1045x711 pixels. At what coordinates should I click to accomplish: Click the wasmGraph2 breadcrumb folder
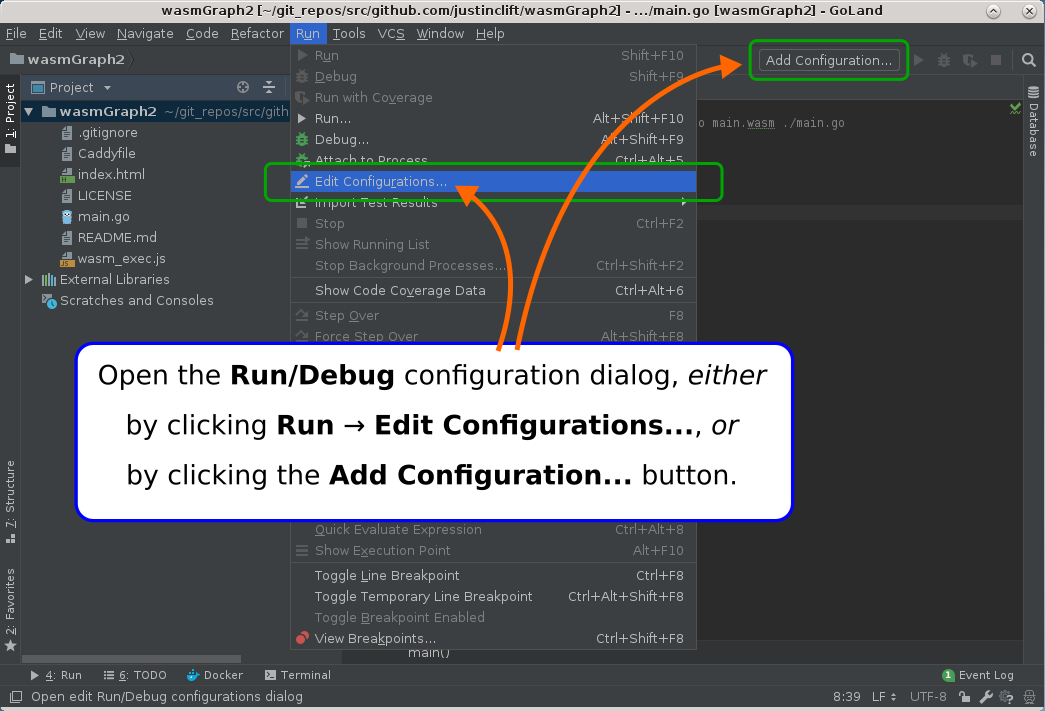click(x=67, y=59)
